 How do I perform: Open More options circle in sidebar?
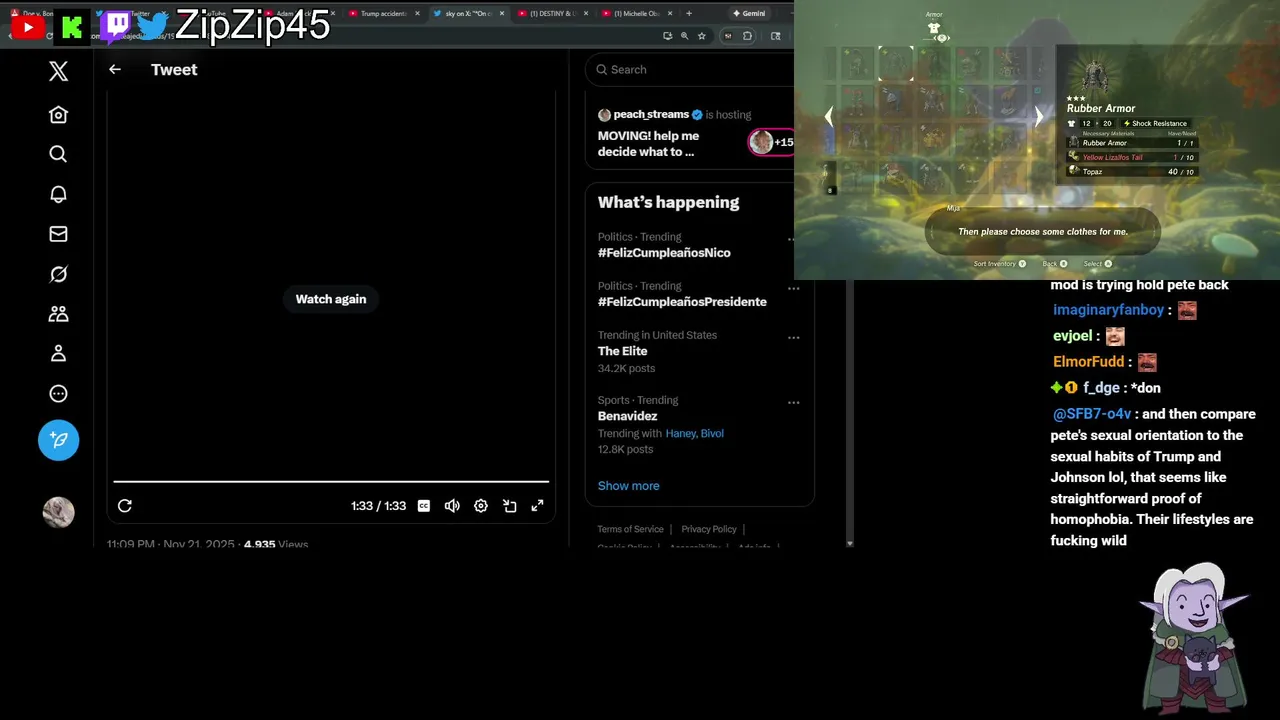click(58, 394)
